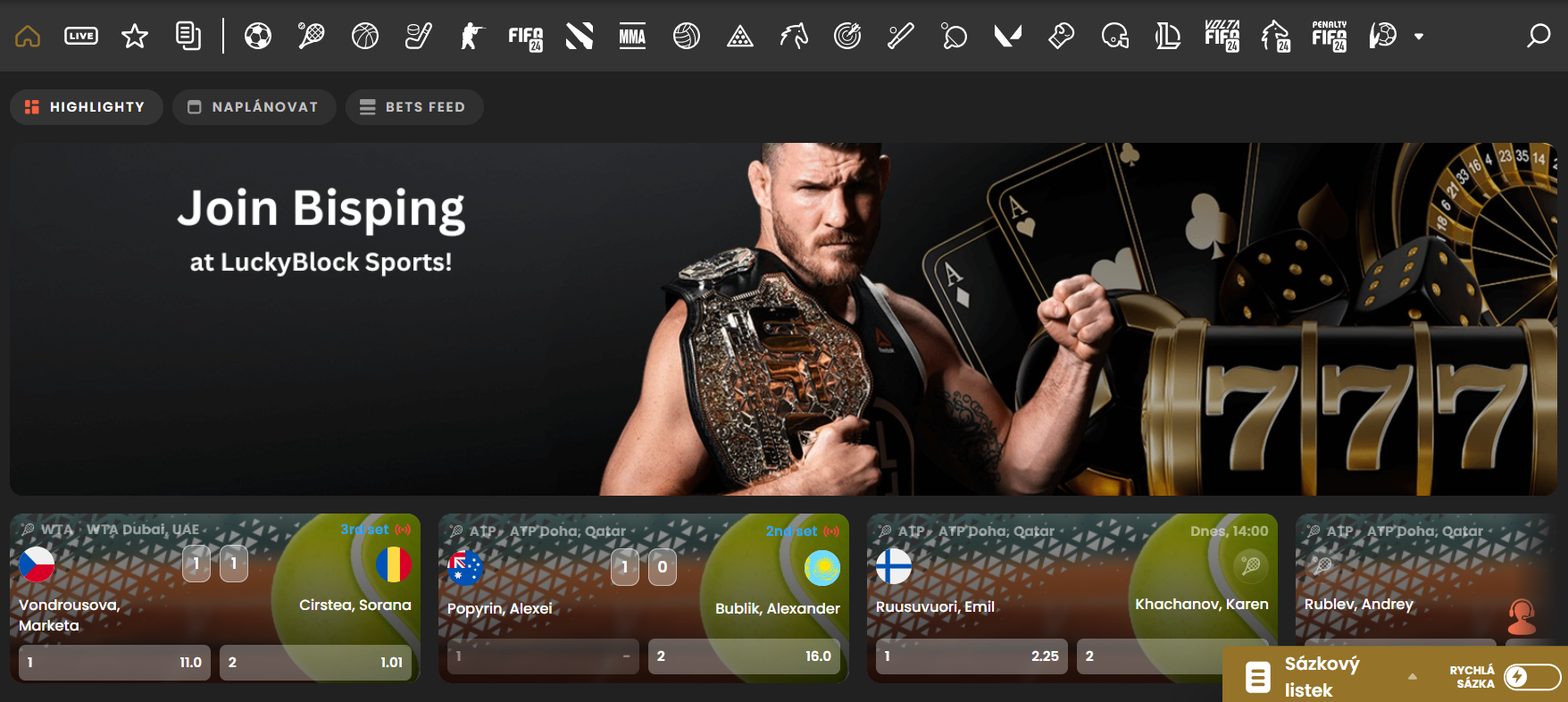Open favorites star icon
The image size is (1568, 702).
click(x=135, y=36)
